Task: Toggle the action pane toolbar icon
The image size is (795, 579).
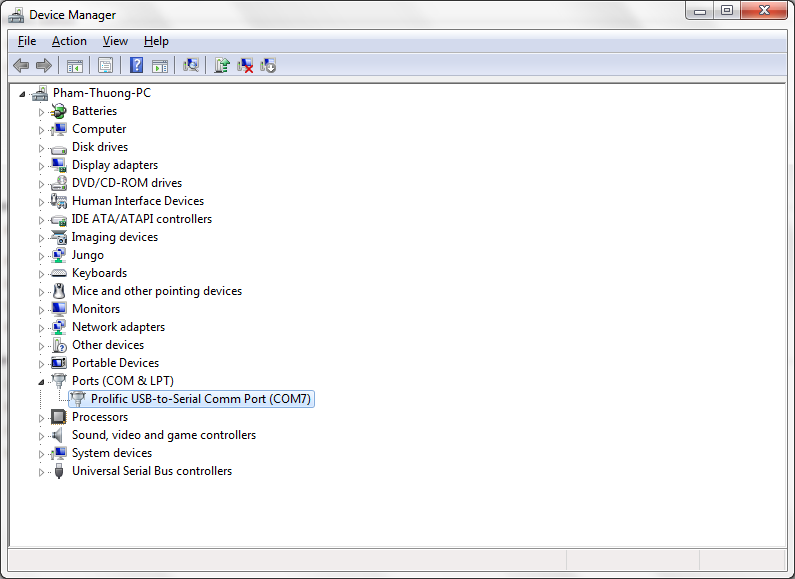Action: point(160,65)
